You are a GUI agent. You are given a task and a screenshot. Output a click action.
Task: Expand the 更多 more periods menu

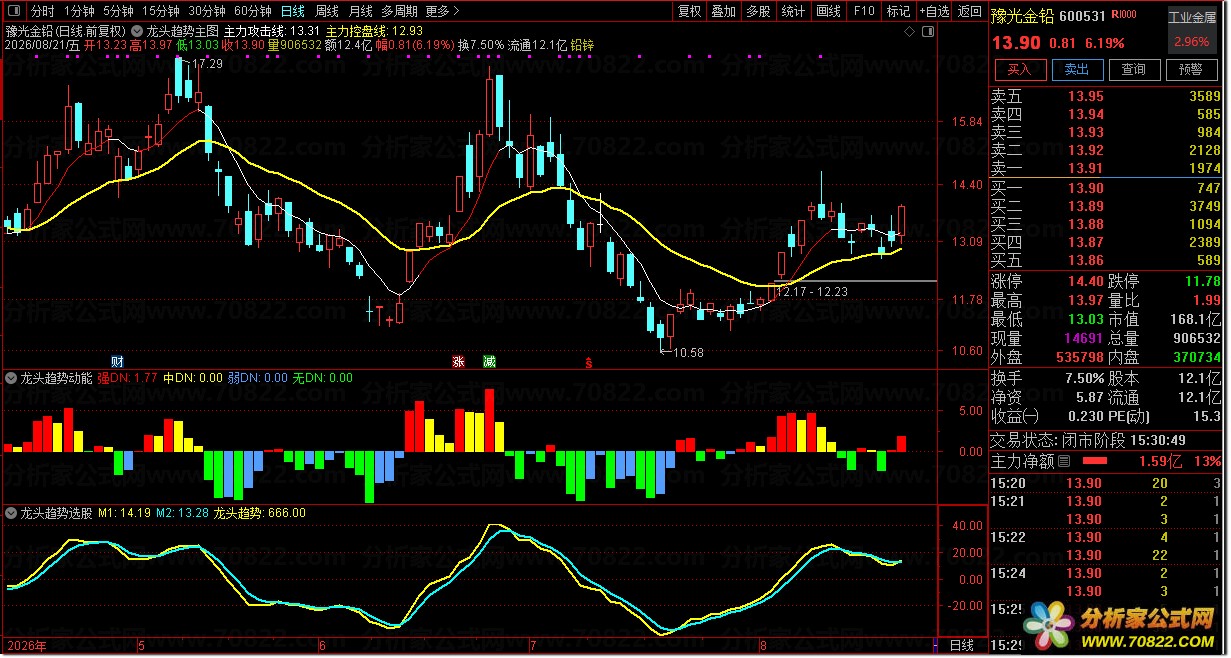442,12
